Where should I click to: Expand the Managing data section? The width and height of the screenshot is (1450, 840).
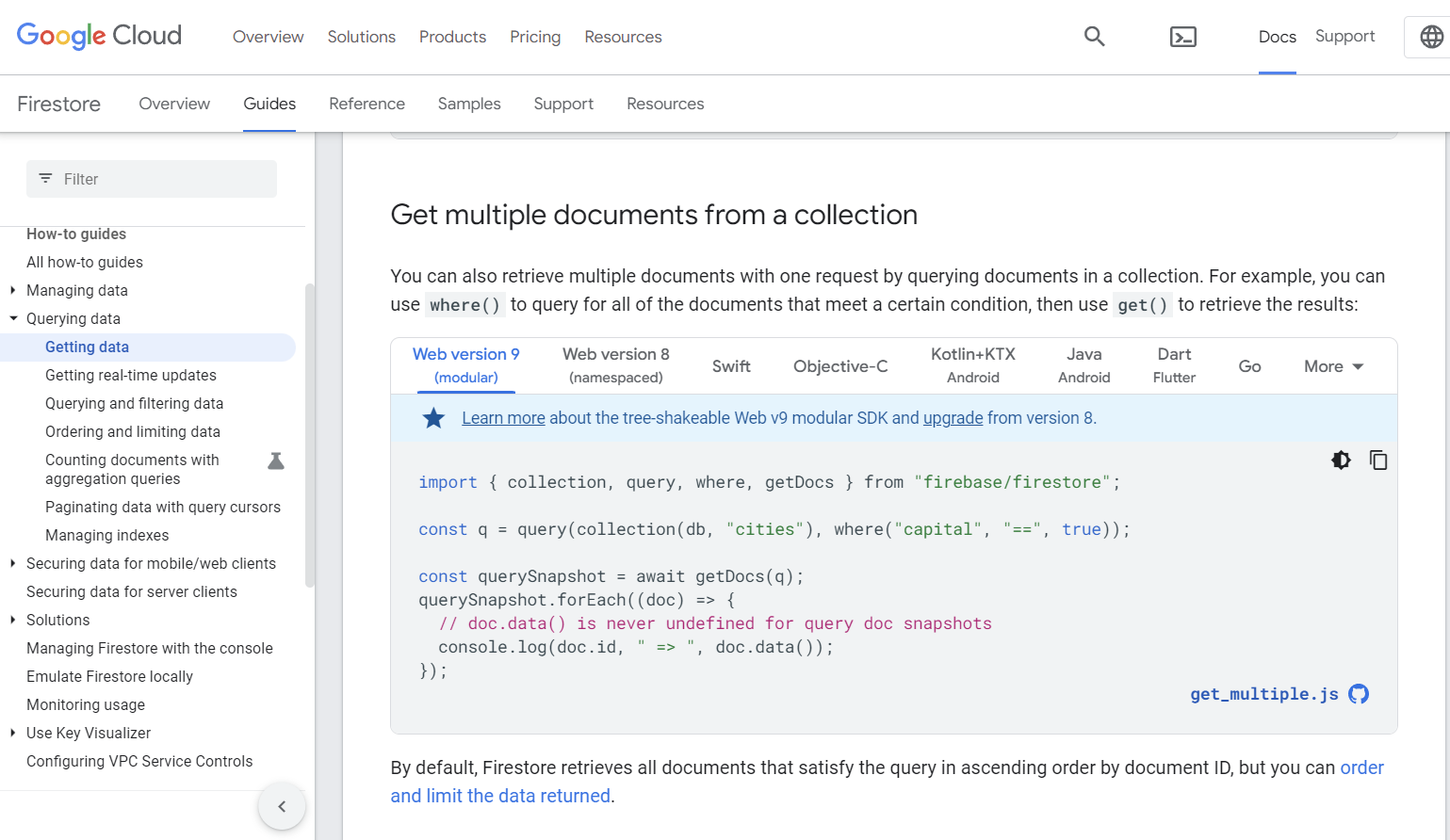[x=13, y=290]
